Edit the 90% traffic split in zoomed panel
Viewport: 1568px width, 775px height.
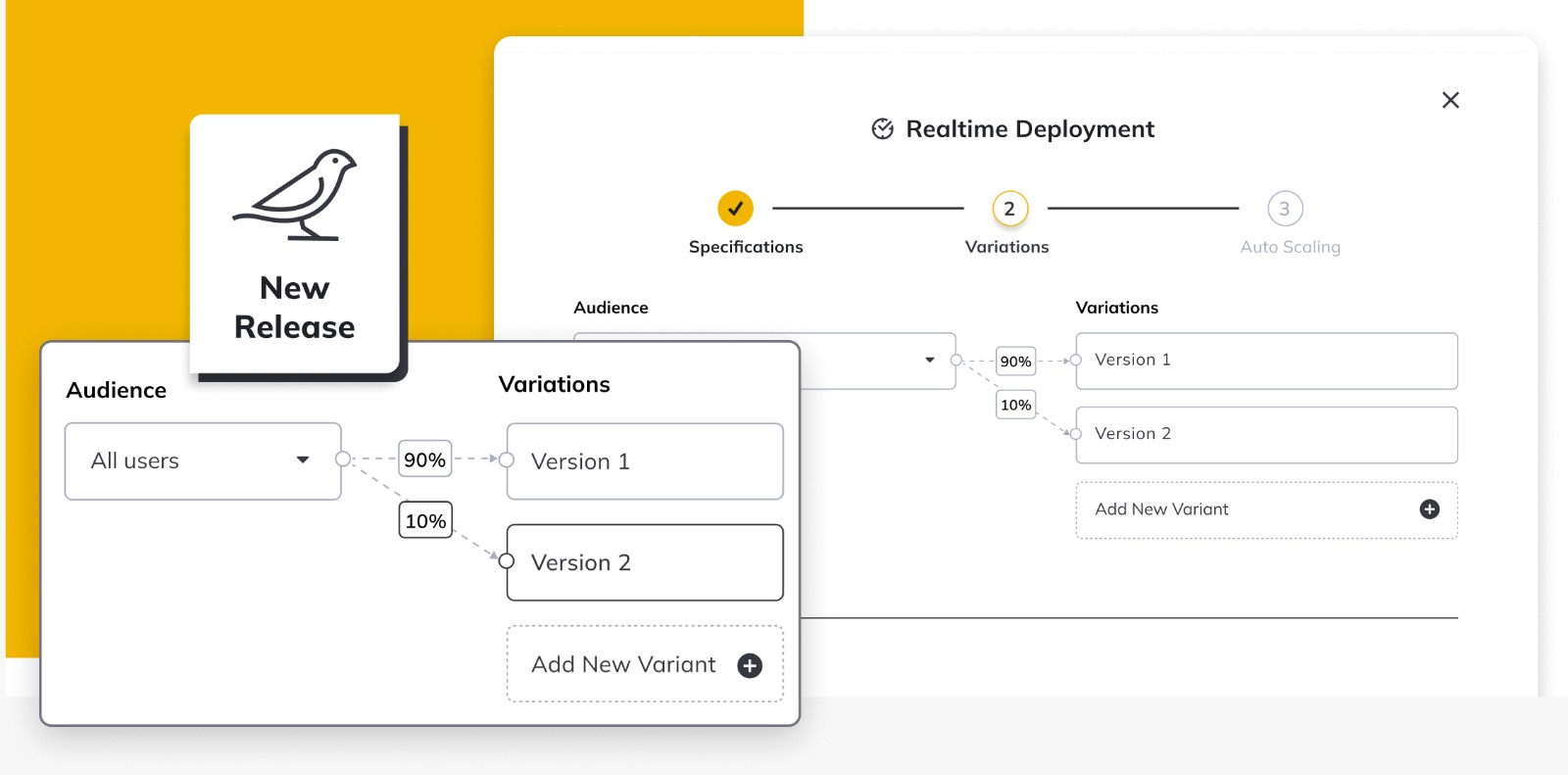point(425,459)
